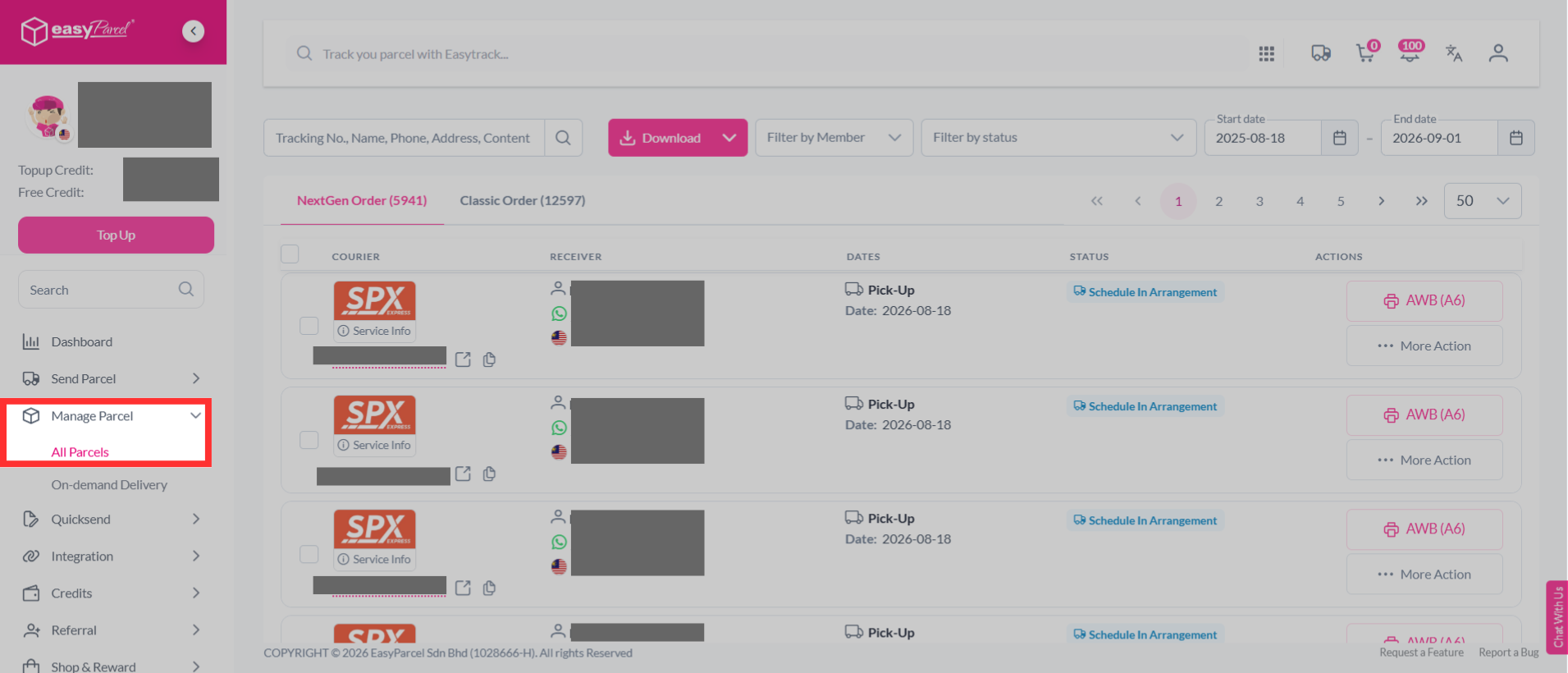Show Service Info for third order

[374, 559]
